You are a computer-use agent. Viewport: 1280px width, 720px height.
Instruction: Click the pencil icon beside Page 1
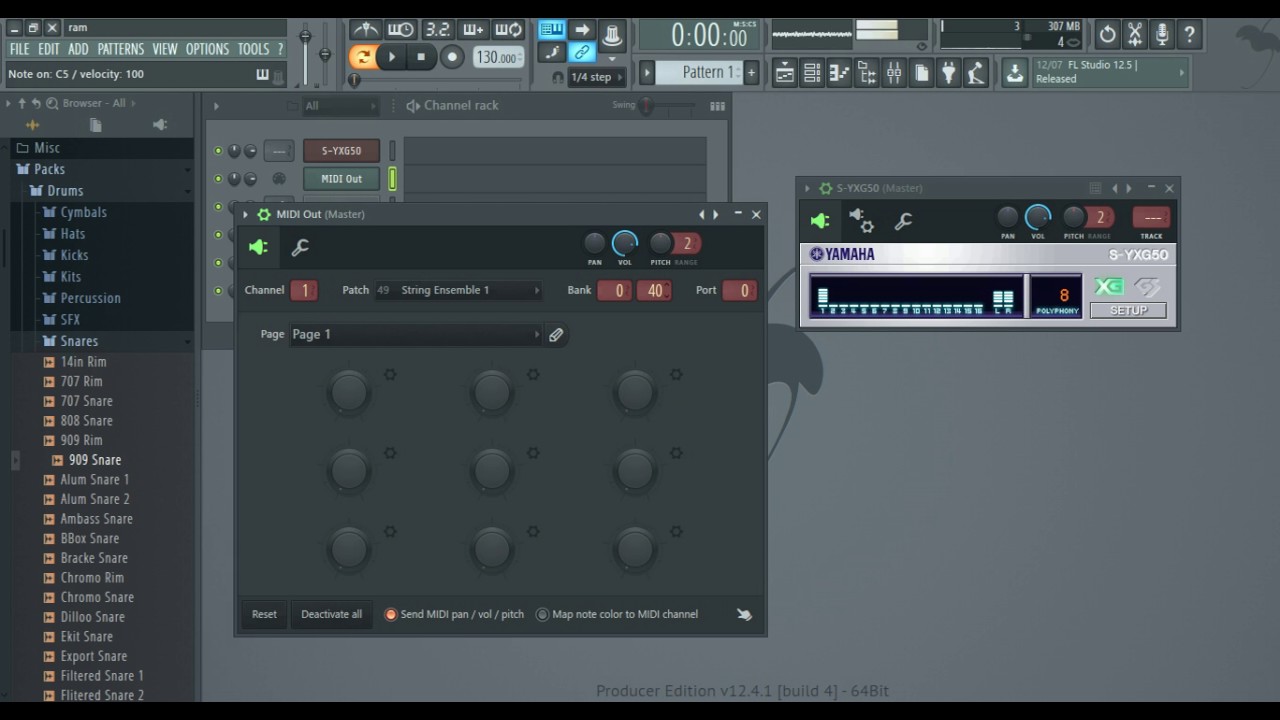pos(556,335)
